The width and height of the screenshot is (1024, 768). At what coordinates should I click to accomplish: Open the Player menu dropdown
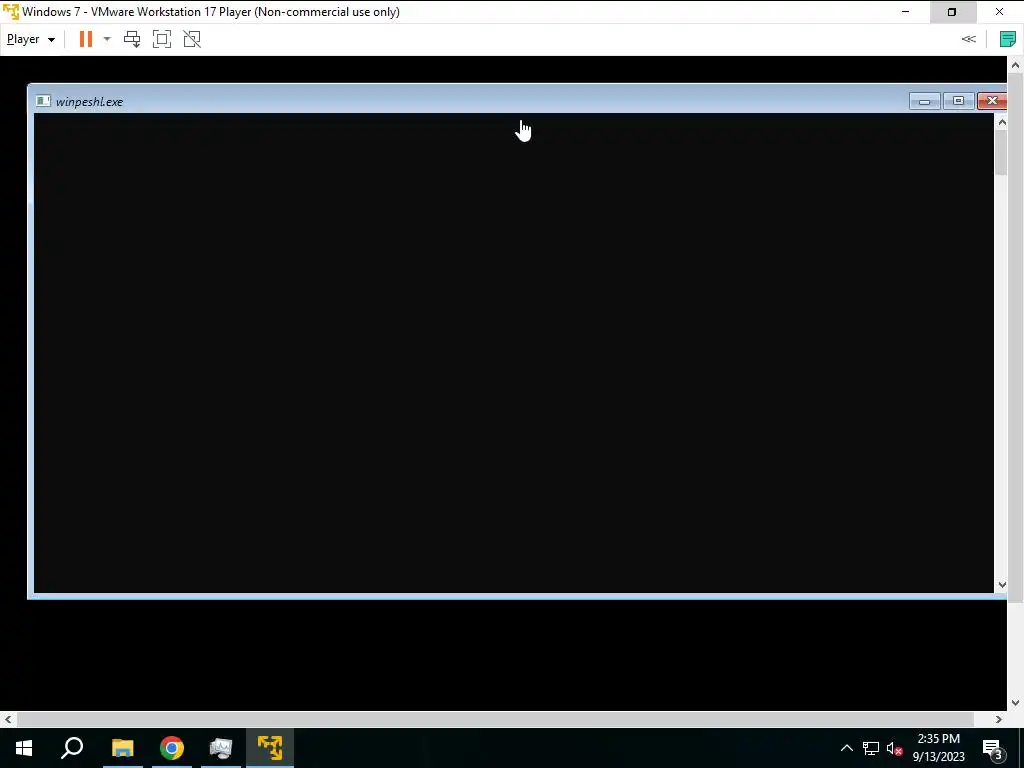click(x=31, y=39)
